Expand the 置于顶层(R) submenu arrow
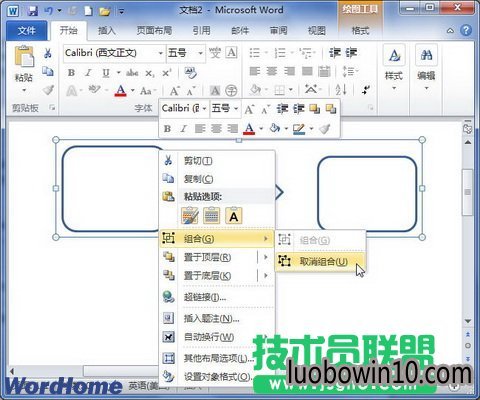480x400 pixels. point(266,257)
